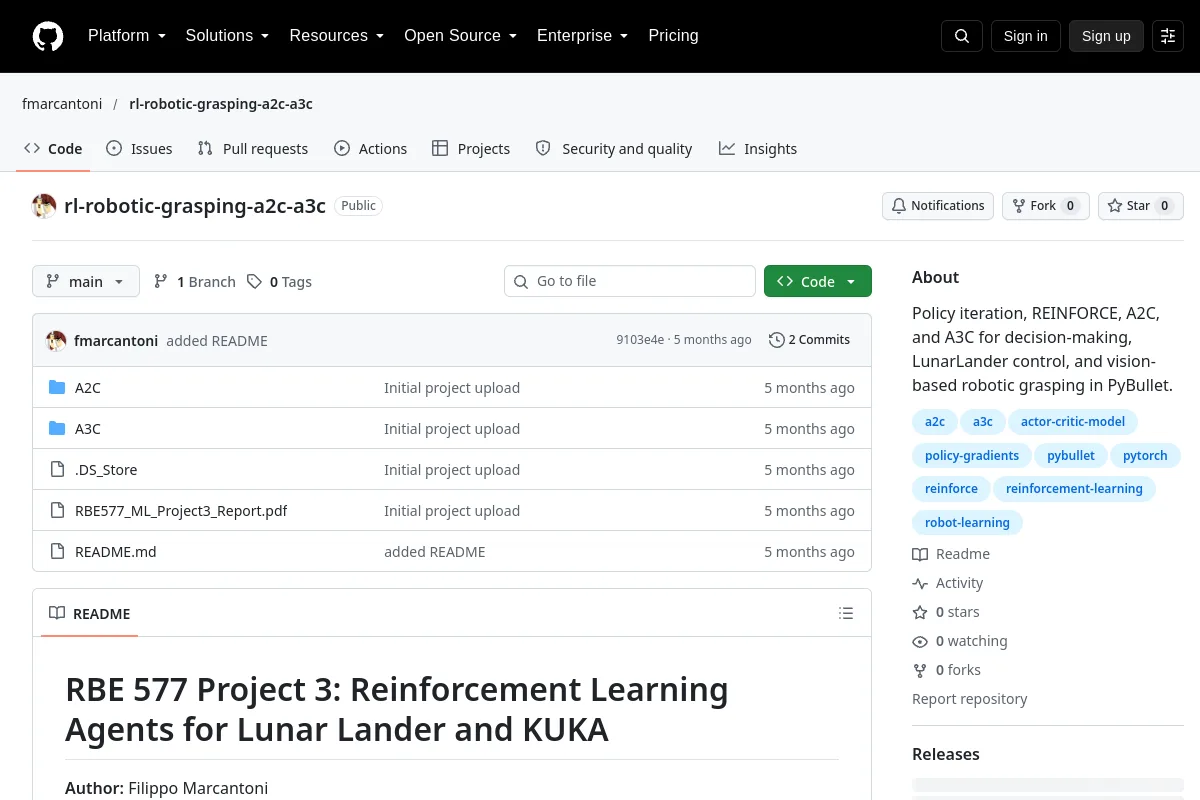The height and width of the screenshot is (800, 1200).
Task: Open appearance settings icon in header
Action: tap(1168, 36)
